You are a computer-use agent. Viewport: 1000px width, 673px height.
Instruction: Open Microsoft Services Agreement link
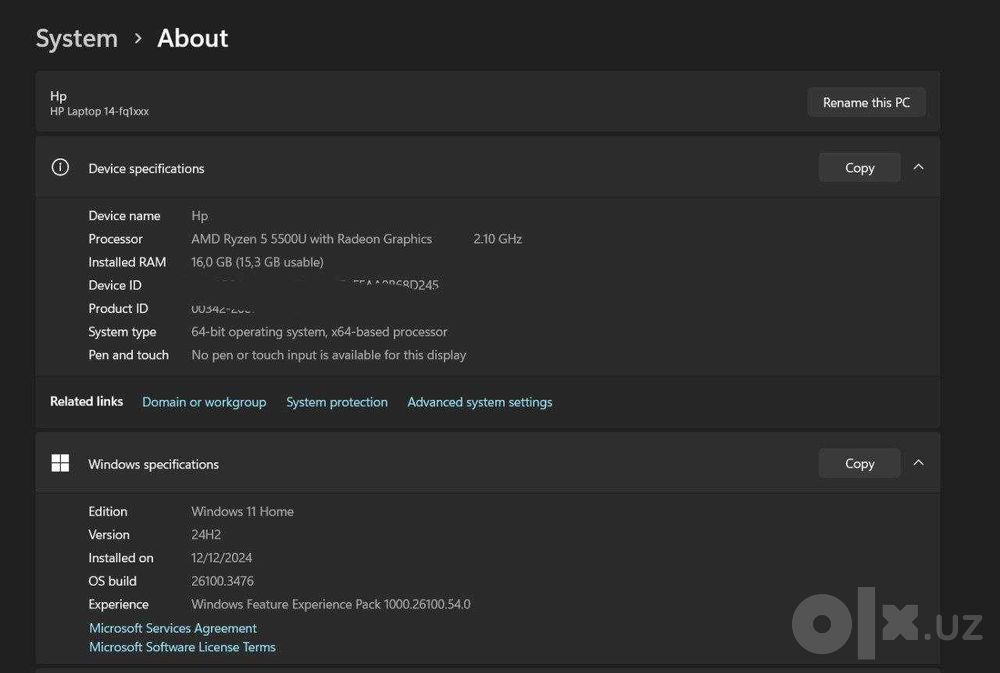click(x=173, y=628)
